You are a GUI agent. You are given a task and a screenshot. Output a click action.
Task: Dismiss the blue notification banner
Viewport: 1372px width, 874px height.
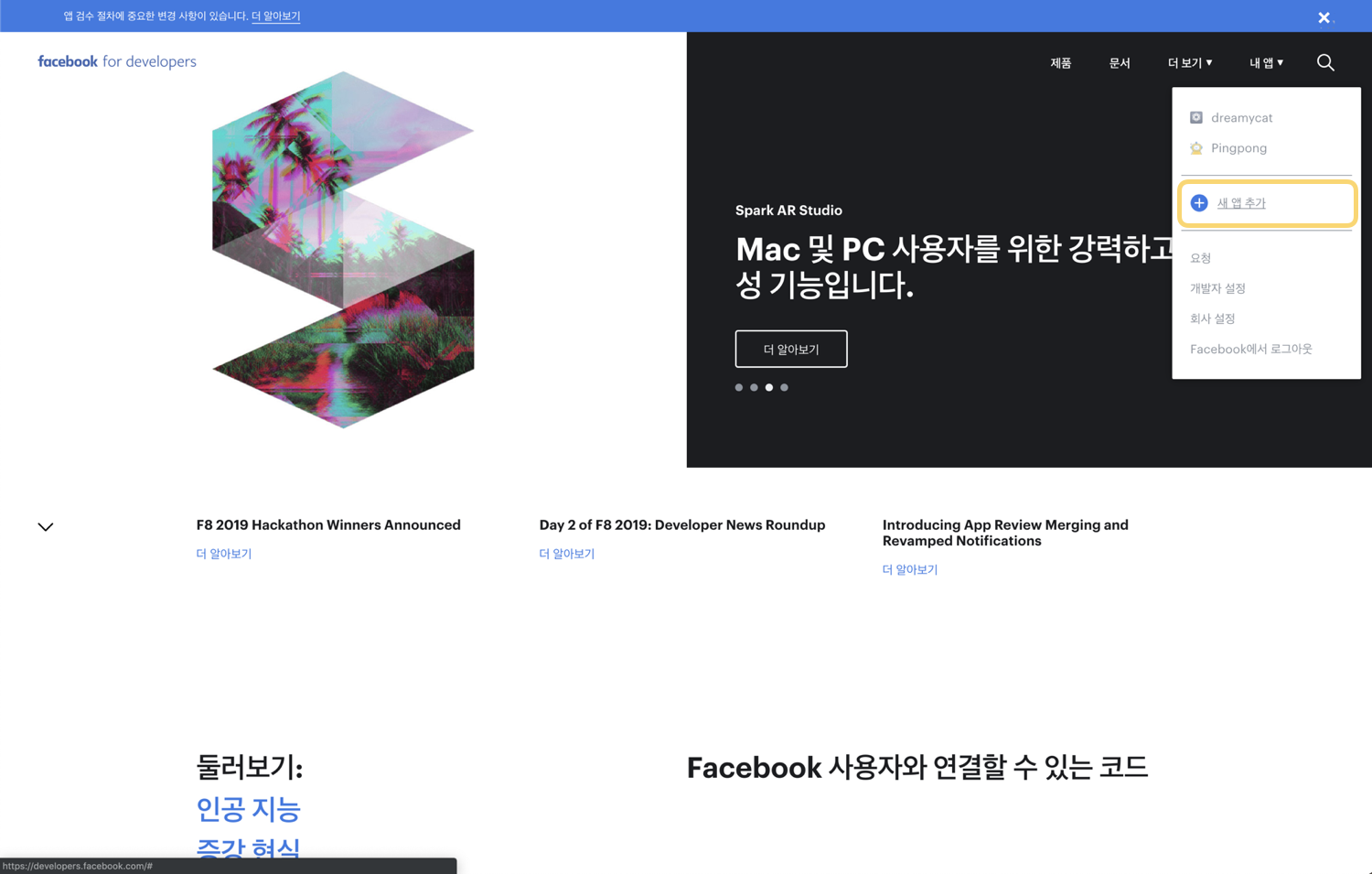1324,17
